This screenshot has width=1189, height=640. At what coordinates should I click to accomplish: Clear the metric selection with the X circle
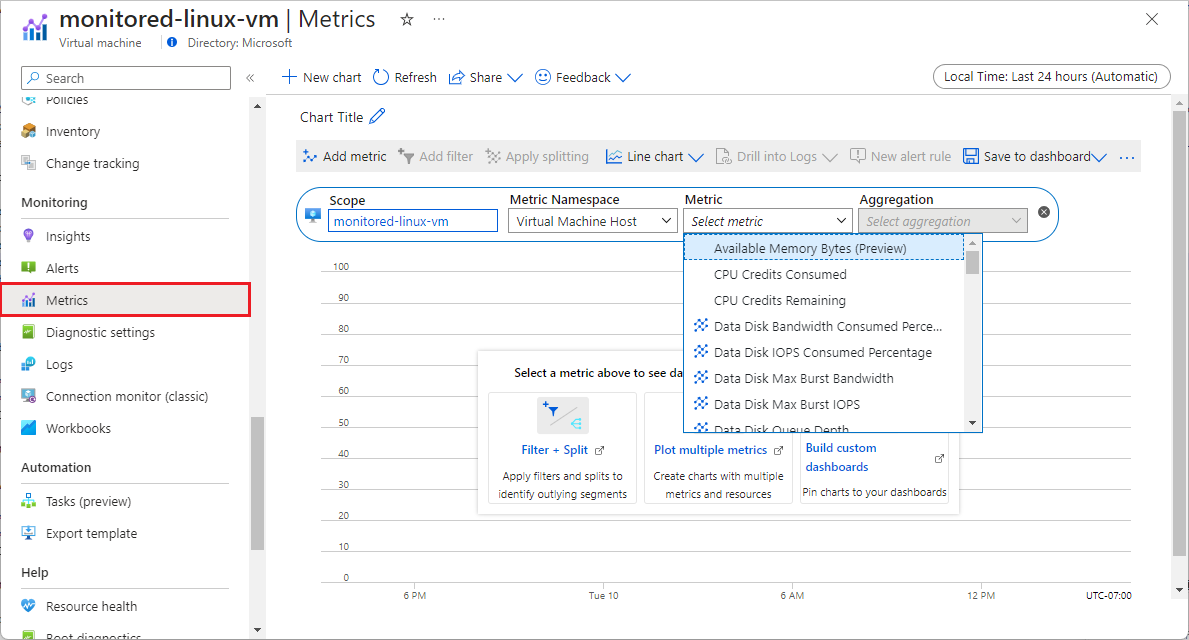(x=1042, y=211)
